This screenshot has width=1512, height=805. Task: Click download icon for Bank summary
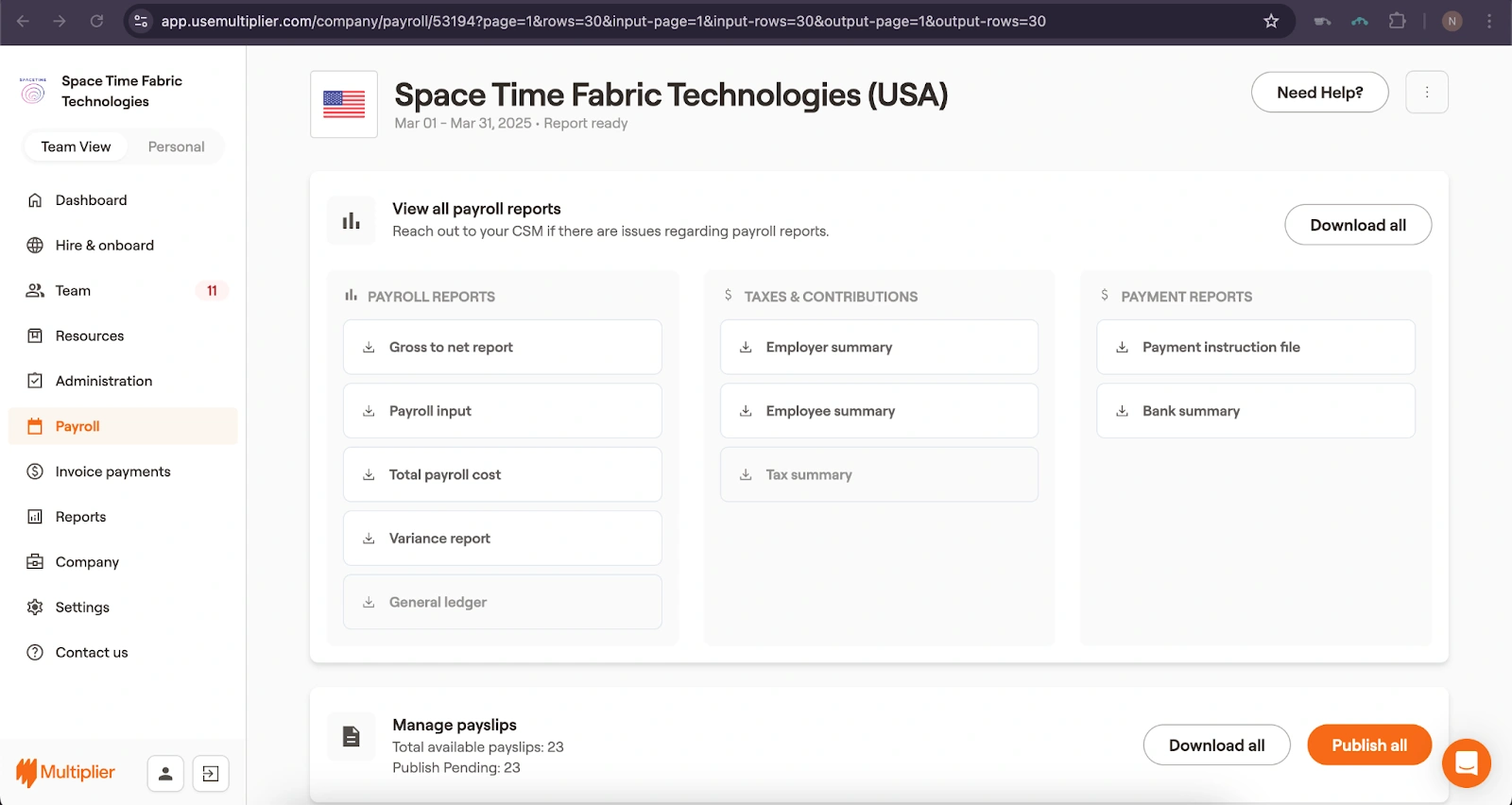[1123, 411]
